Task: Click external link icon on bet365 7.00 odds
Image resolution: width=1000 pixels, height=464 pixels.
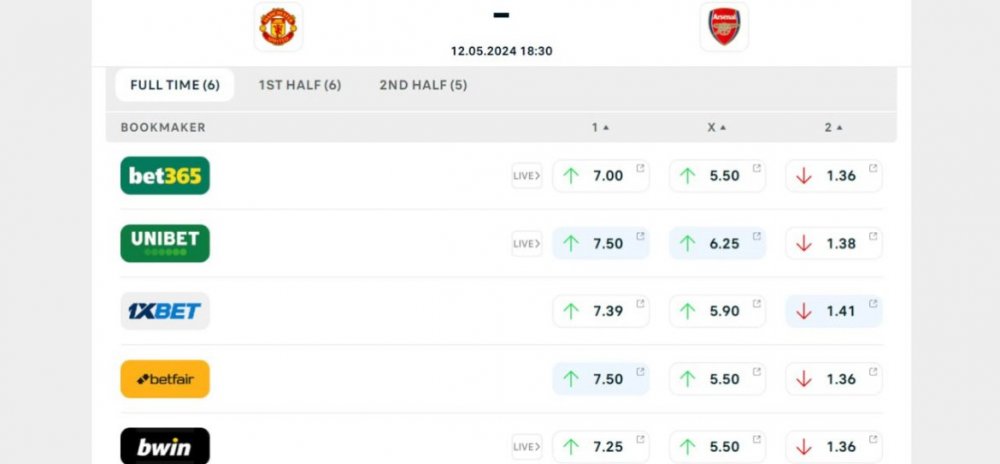Action: tap(640, 168)
